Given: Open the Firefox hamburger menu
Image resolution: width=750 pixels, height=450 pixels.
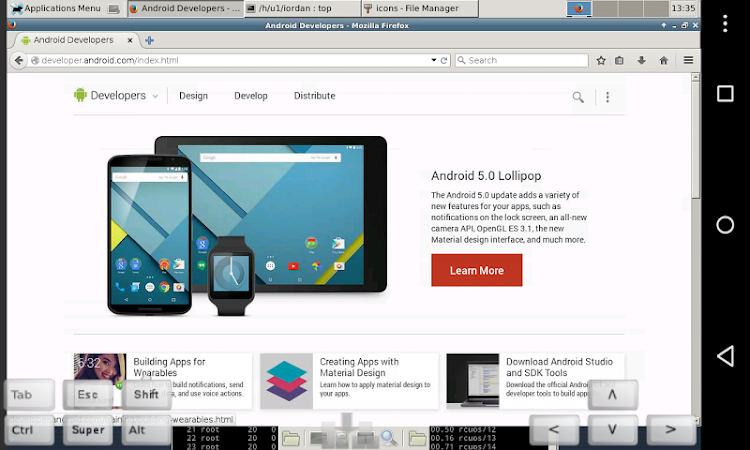Looking at the screenshot, I should point(688,60).
